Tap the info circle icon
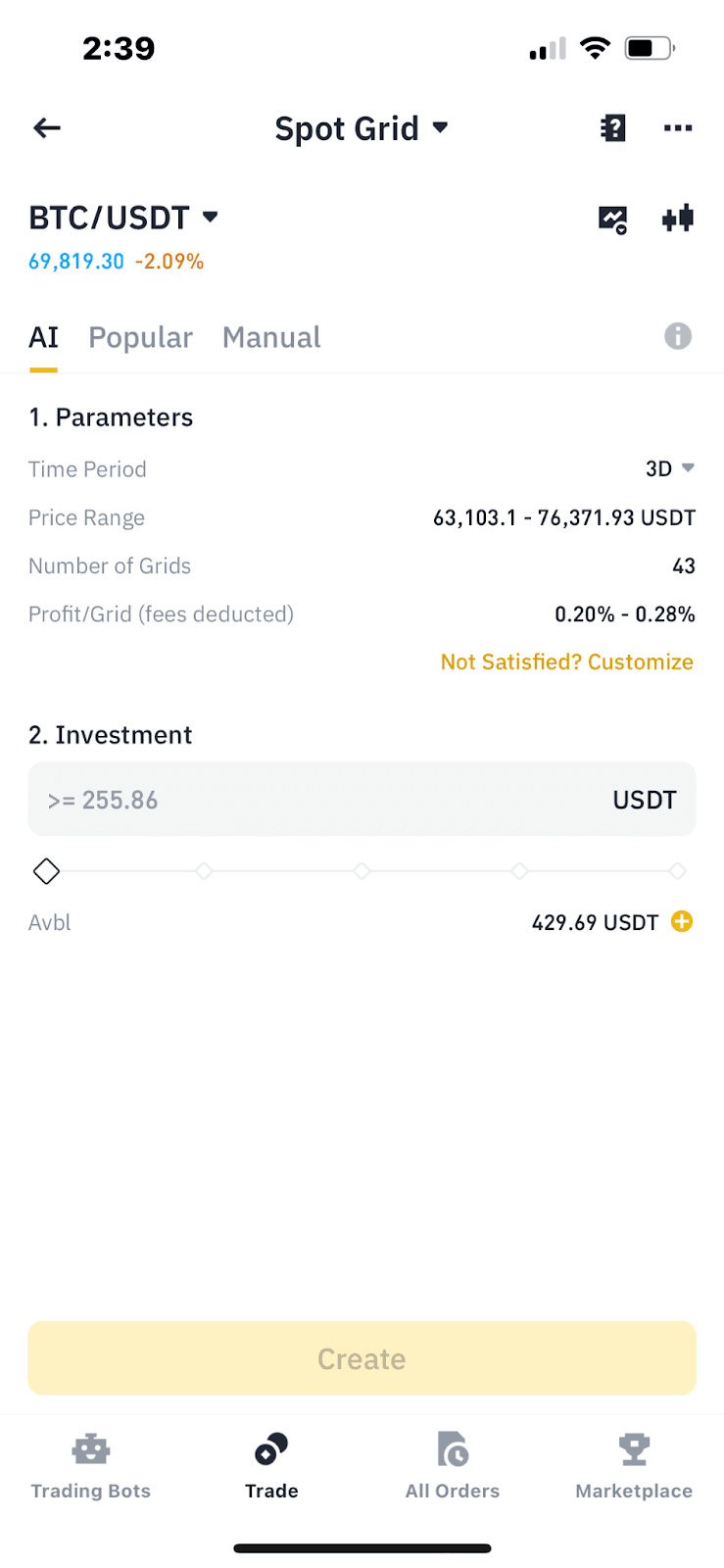The height and width of the screenshot is (1568, 724). click(677, 336)
